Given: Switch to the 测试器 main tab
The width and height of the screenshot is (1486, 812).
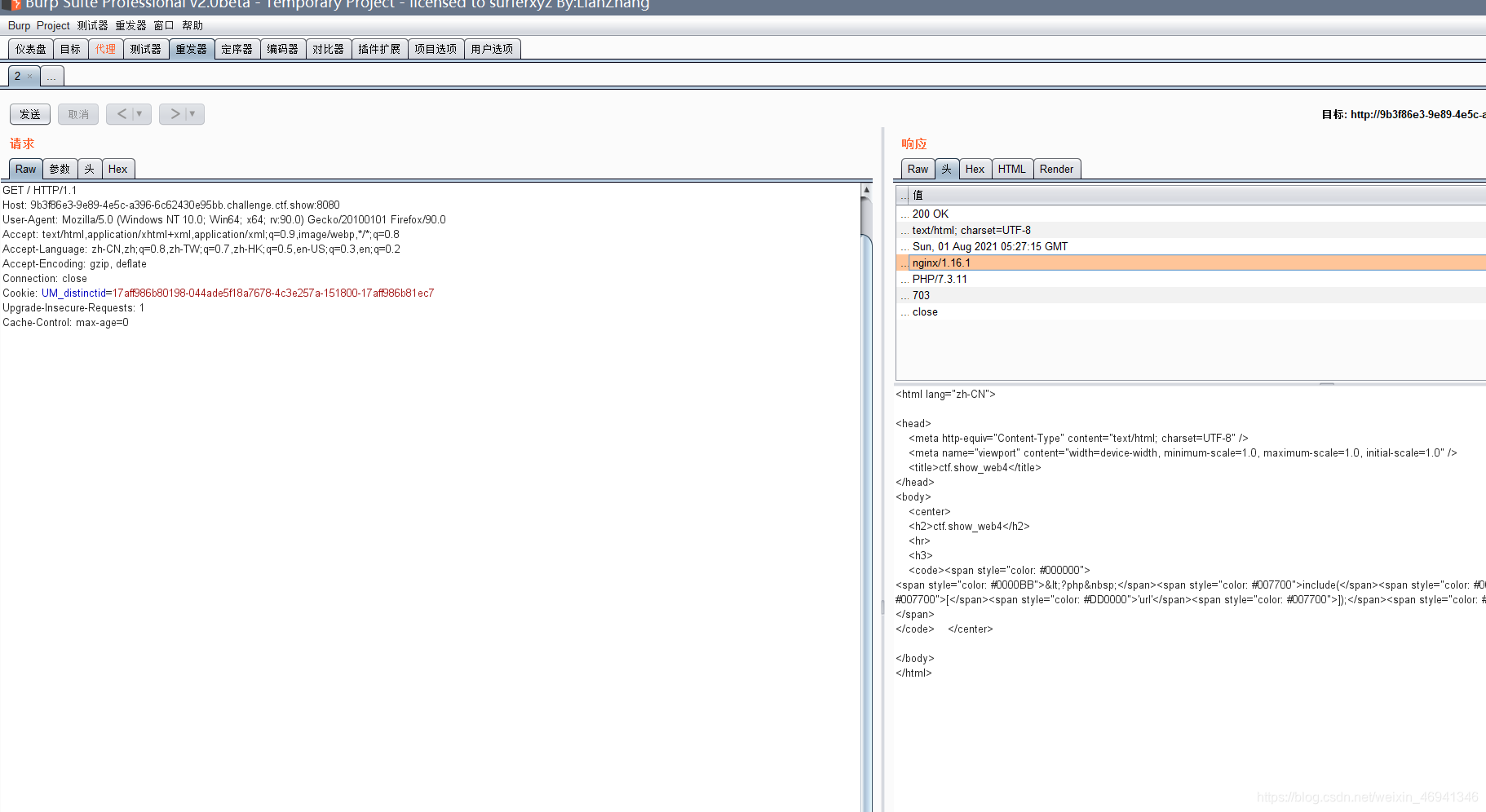Looking at the screenshot, I should [x=146, y=49].
